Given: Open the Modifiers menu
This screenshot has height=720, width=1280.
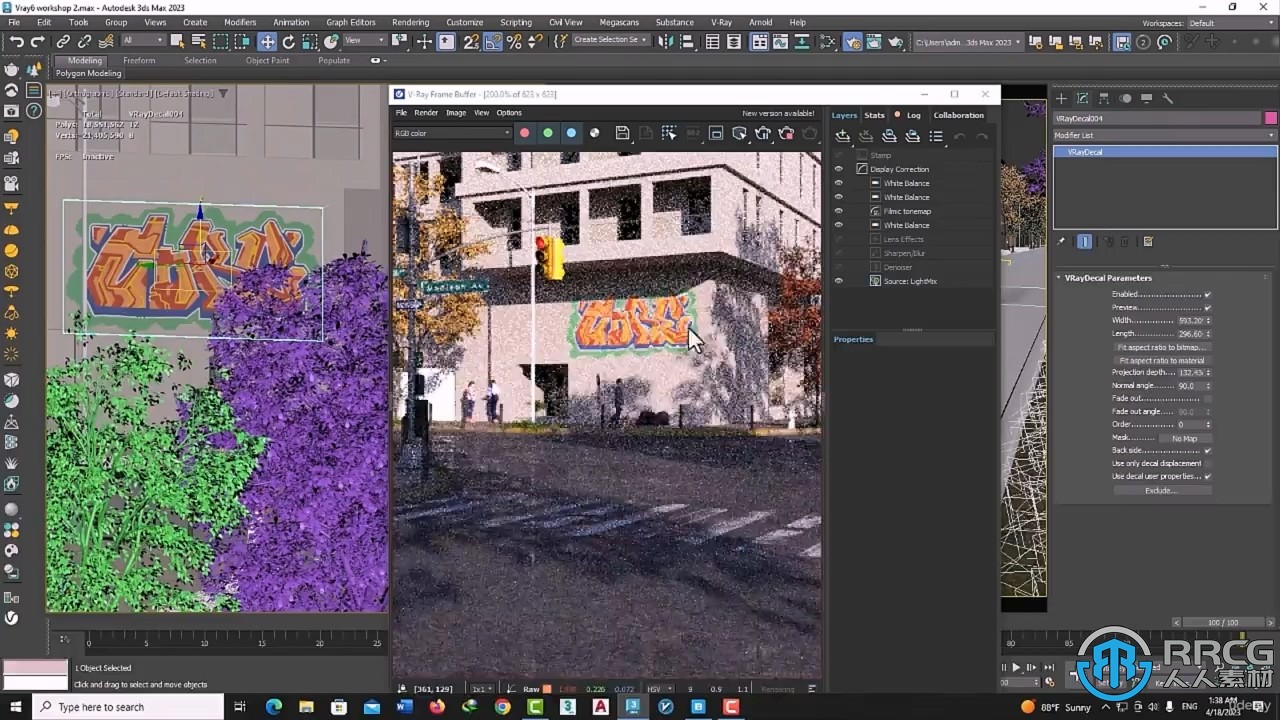Looking at the screenshot, I should point(240,22).
